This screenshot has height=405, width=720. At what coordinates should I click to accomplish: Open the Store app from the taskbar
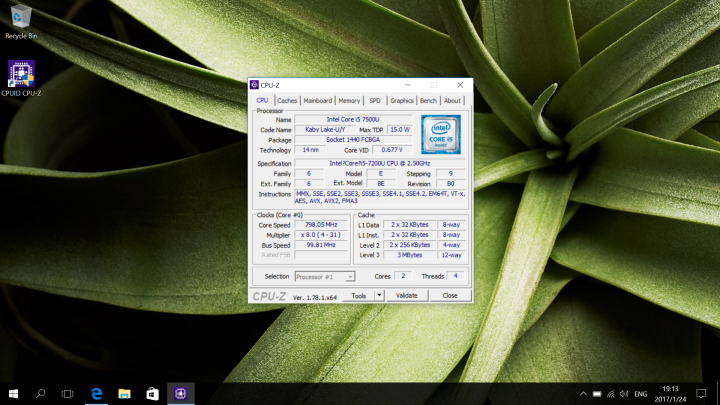[x=153, y=393]
